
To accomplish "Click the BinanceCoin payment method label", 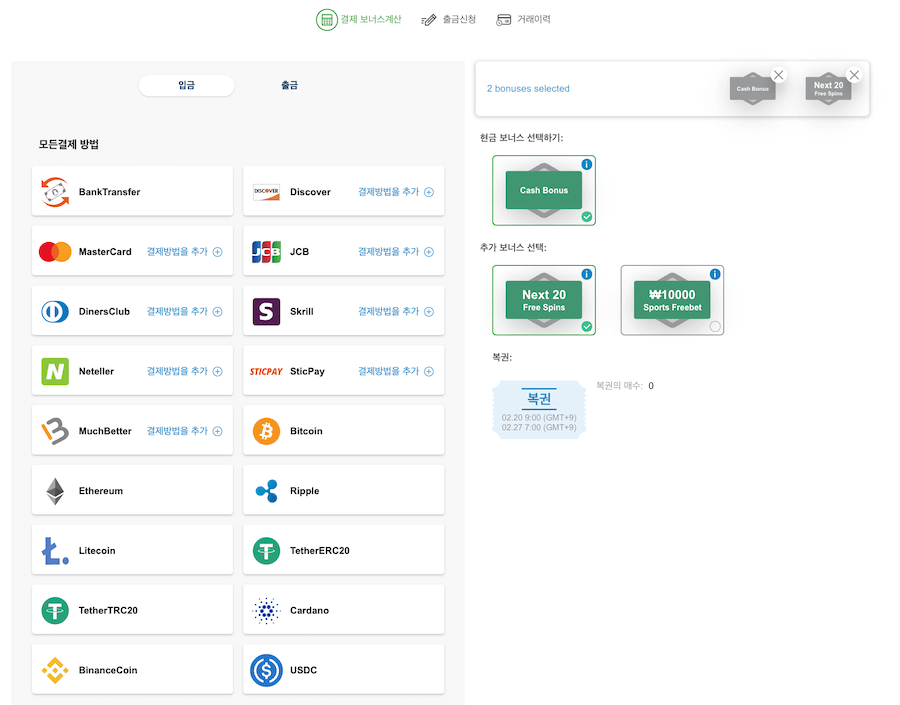I will tap(108, 670).
